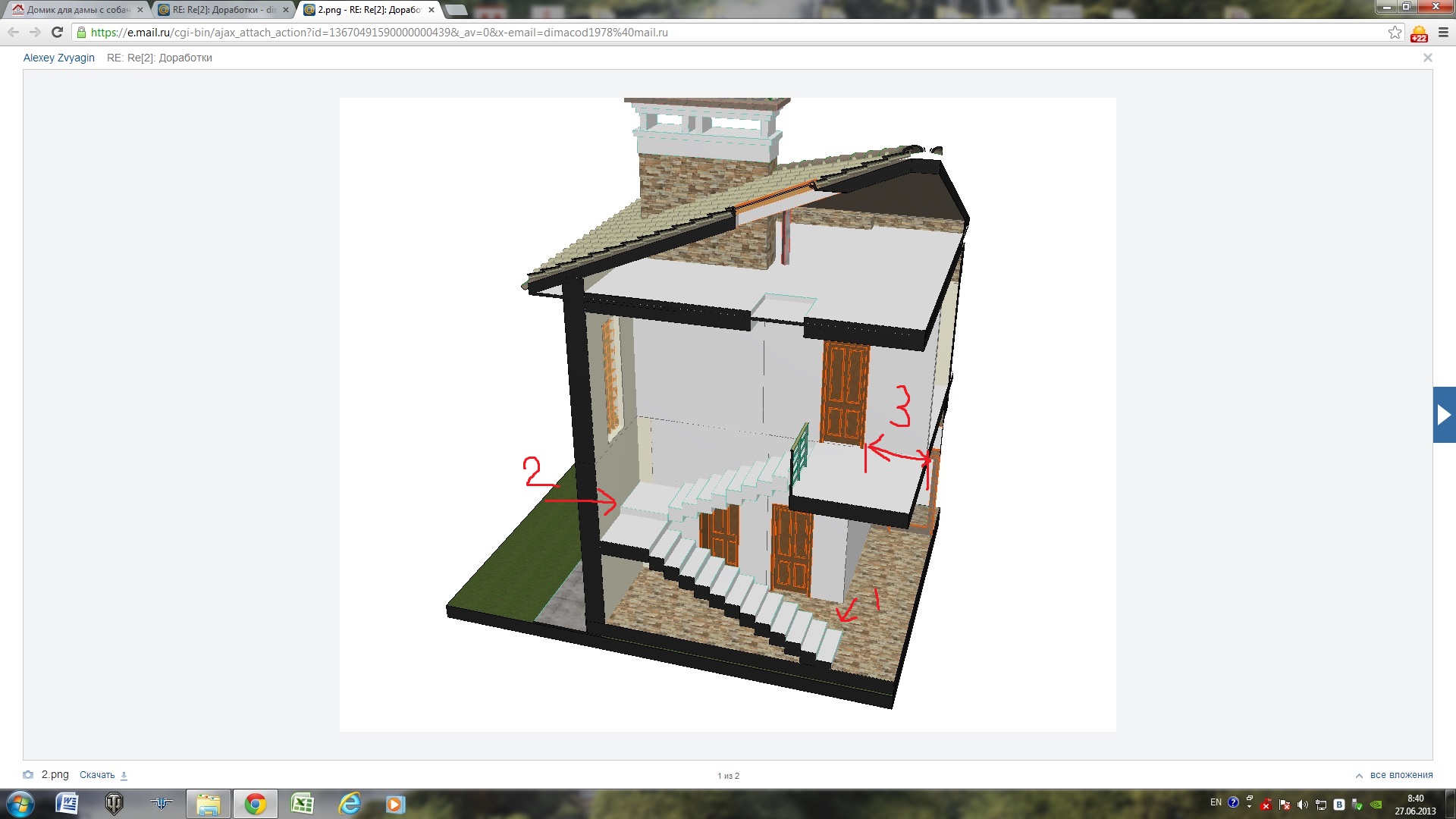Open Excel from the taskbar
The height and width of the screenshot is (819, 1456).
(x=302, y=804)
